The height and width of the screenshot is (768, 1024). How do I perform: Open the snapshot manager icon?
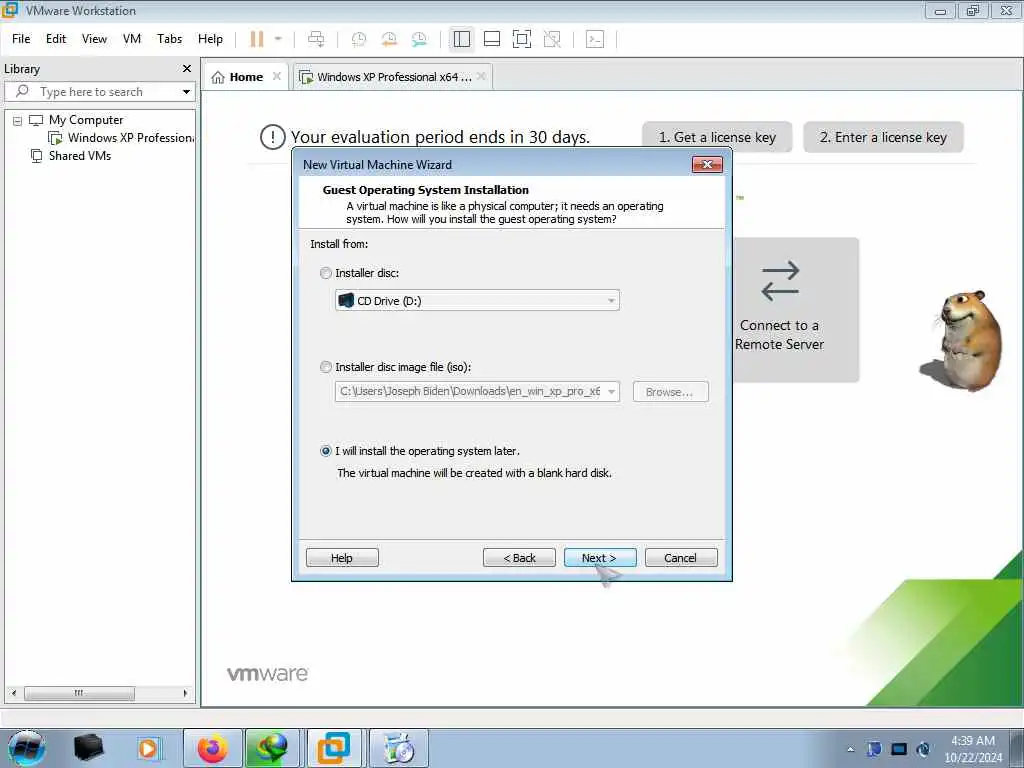tap(419, 39)
